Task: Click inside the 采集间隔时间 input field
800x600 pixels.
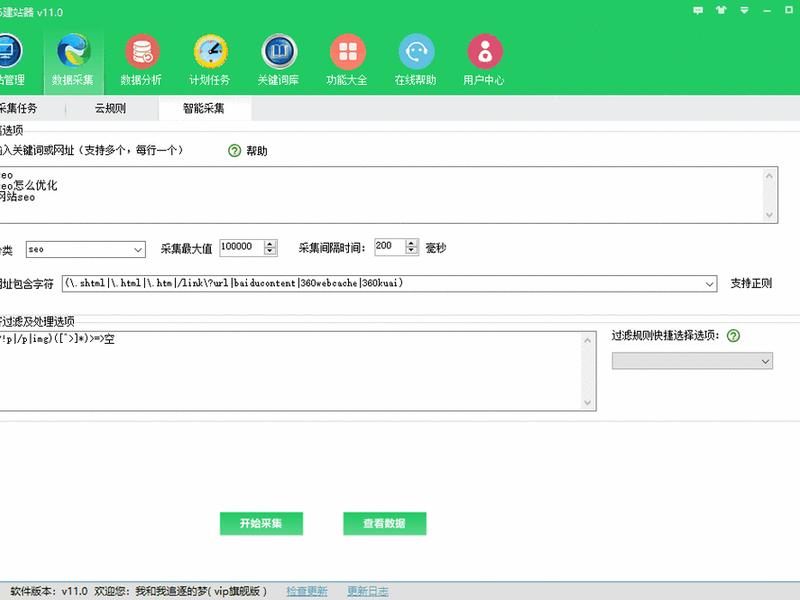Action: point(390,247)
